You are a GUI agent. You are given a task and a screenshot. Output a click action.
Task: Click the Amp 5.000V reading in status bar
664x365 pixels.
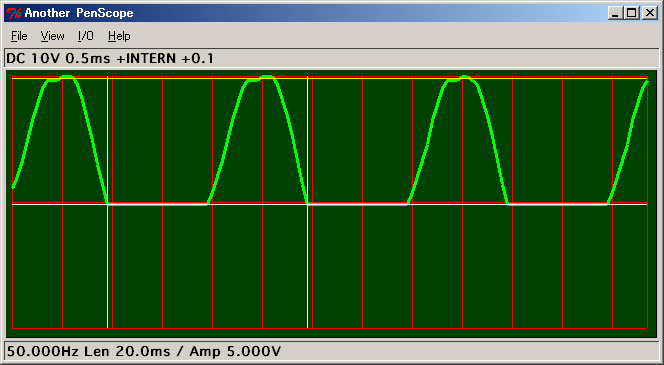click(235, 351)
